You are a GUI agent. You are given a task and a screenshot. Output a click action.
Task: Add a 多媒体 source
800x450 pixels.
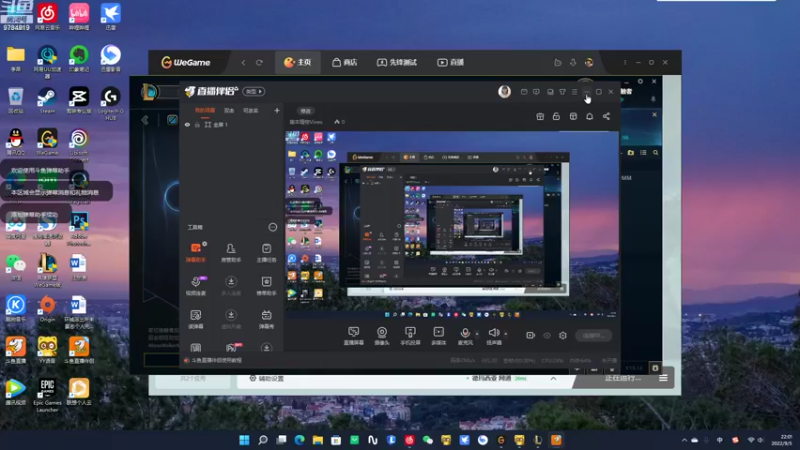(438, 336)
